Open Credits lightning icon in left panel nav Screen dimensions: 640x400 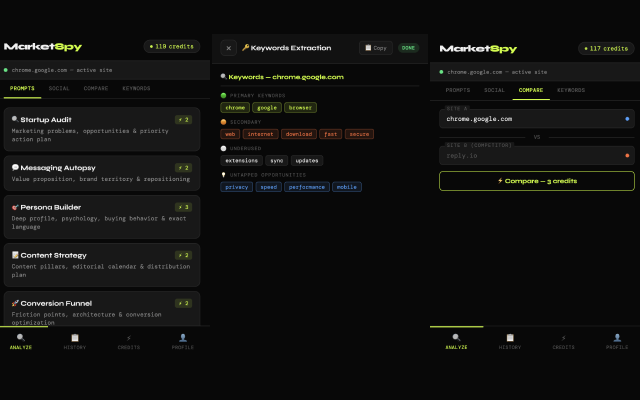[x=129, y=338]
